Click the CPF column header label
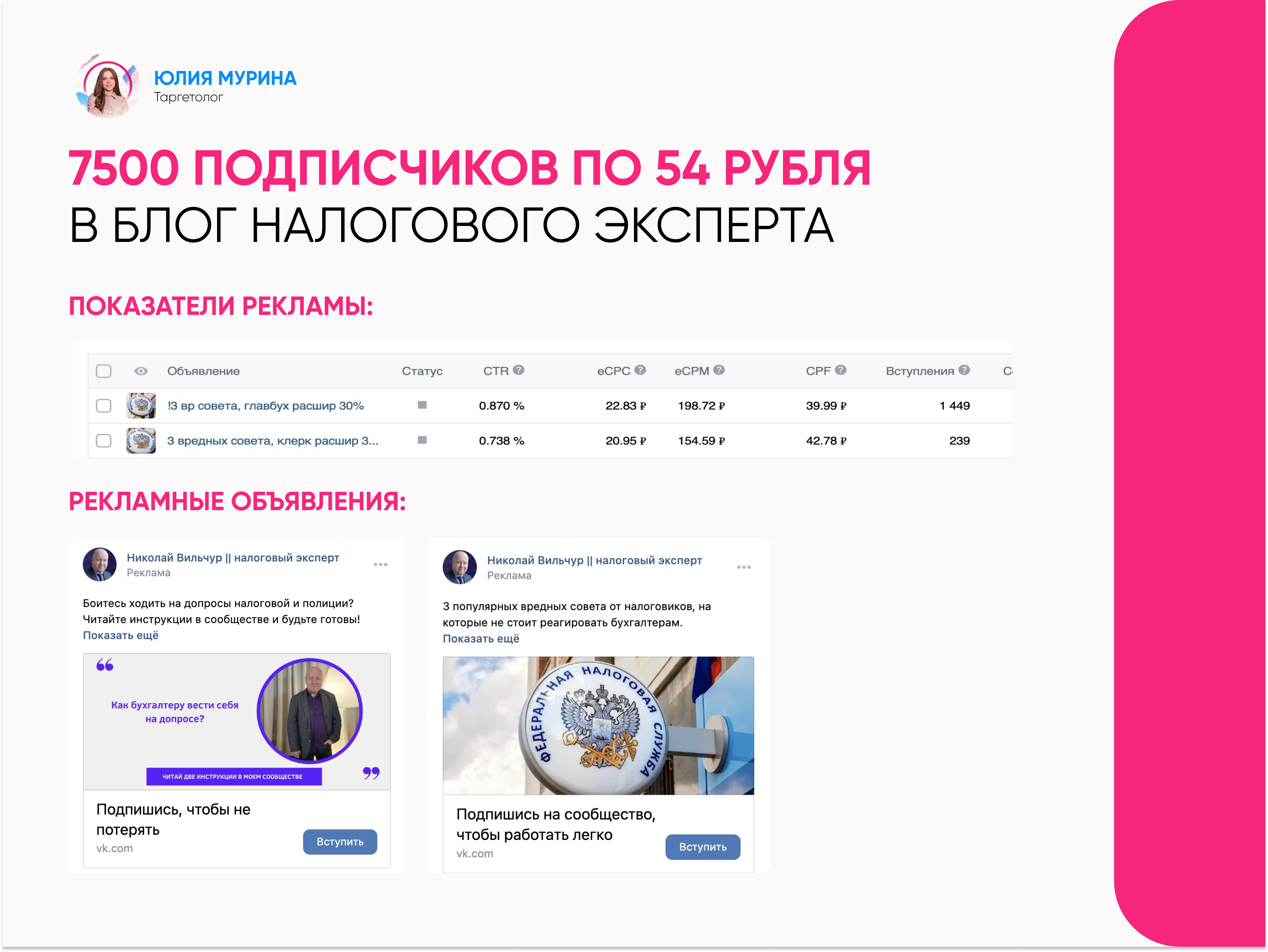The image size is (1268, 952). click(x=818, y=371)
